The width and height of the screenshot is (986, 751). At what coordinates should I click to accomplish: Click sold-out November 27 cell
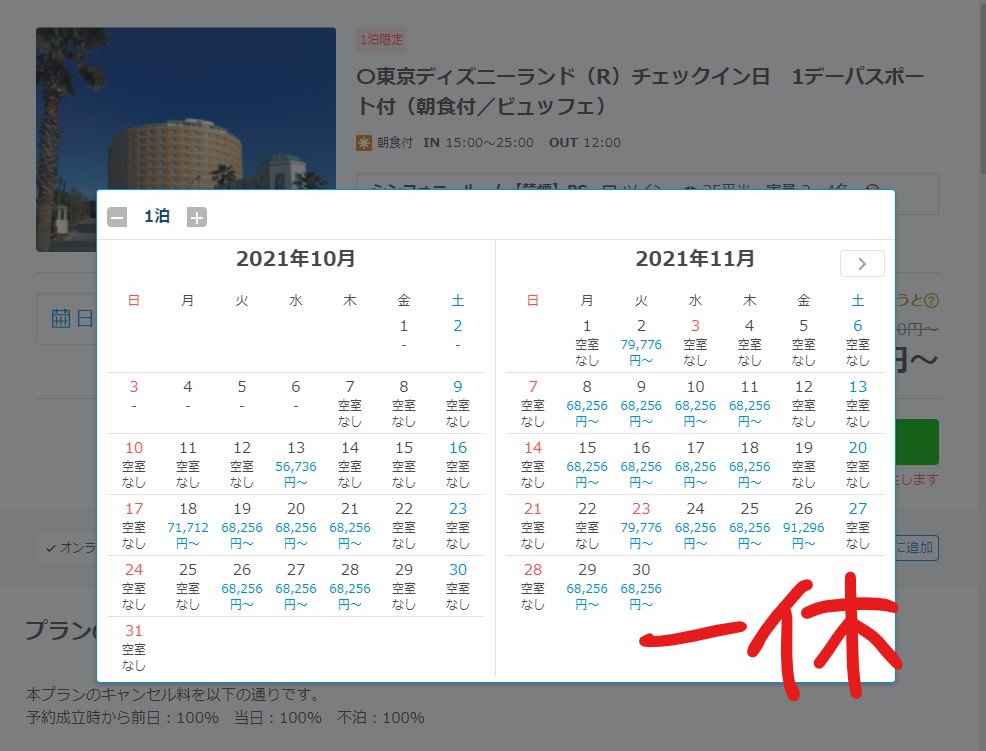pyautogui.click(x=857, y=526)
